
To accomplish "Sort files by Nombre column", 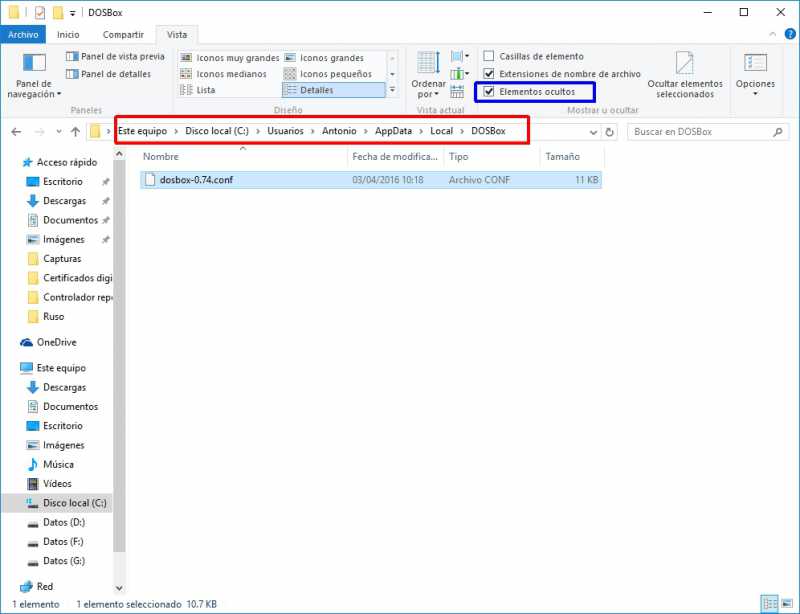I will [x=243, y=157].
